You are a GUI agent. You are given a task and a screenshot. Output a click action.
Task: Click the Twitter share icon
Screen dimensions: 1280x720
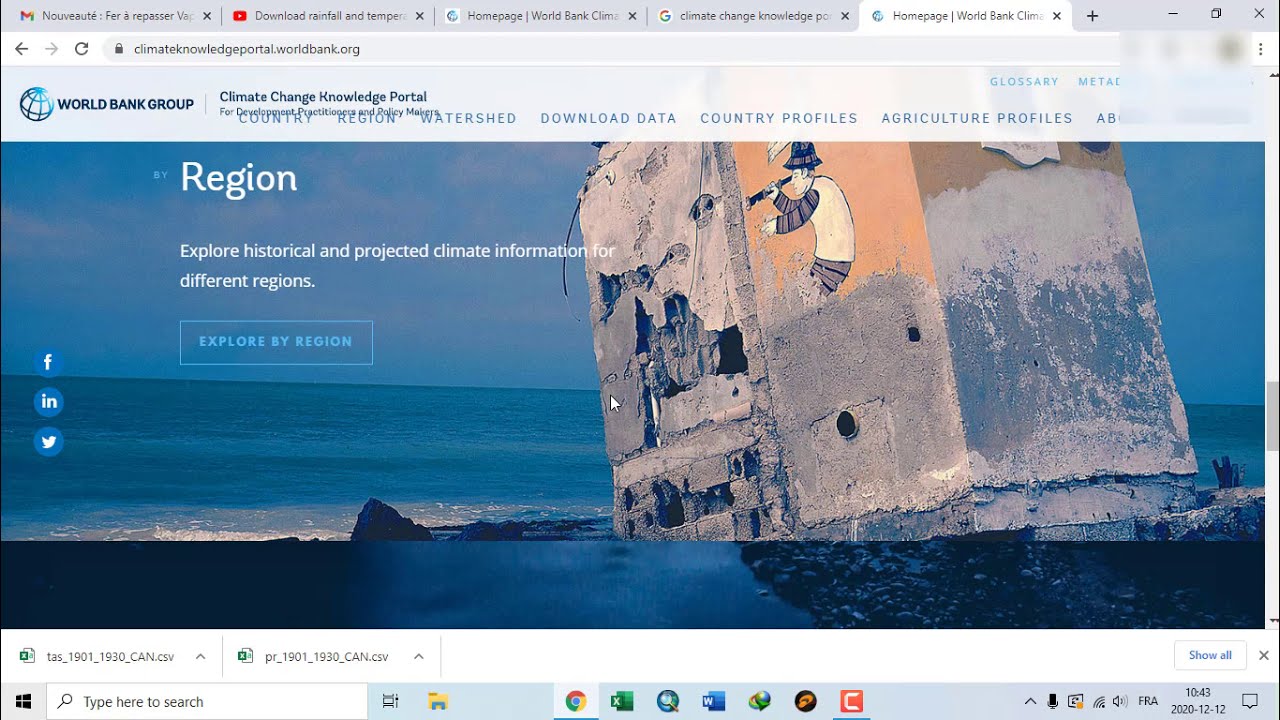pyautogui.click(x=48, y=441)
